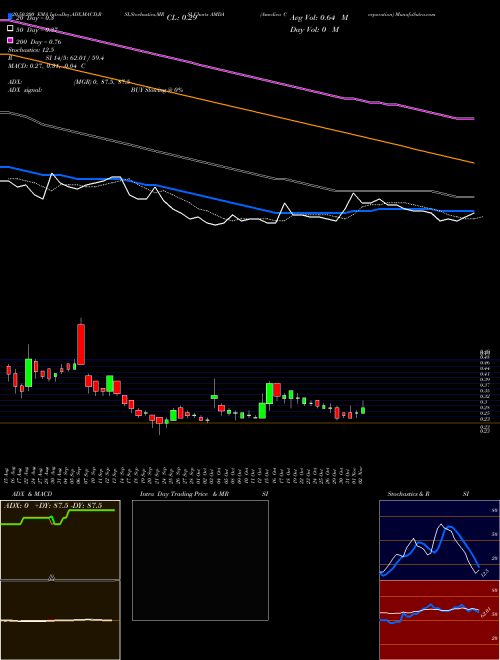Select the "Day Vol: 0 M" text
This screenshot has height=660, width=500.
314,29
